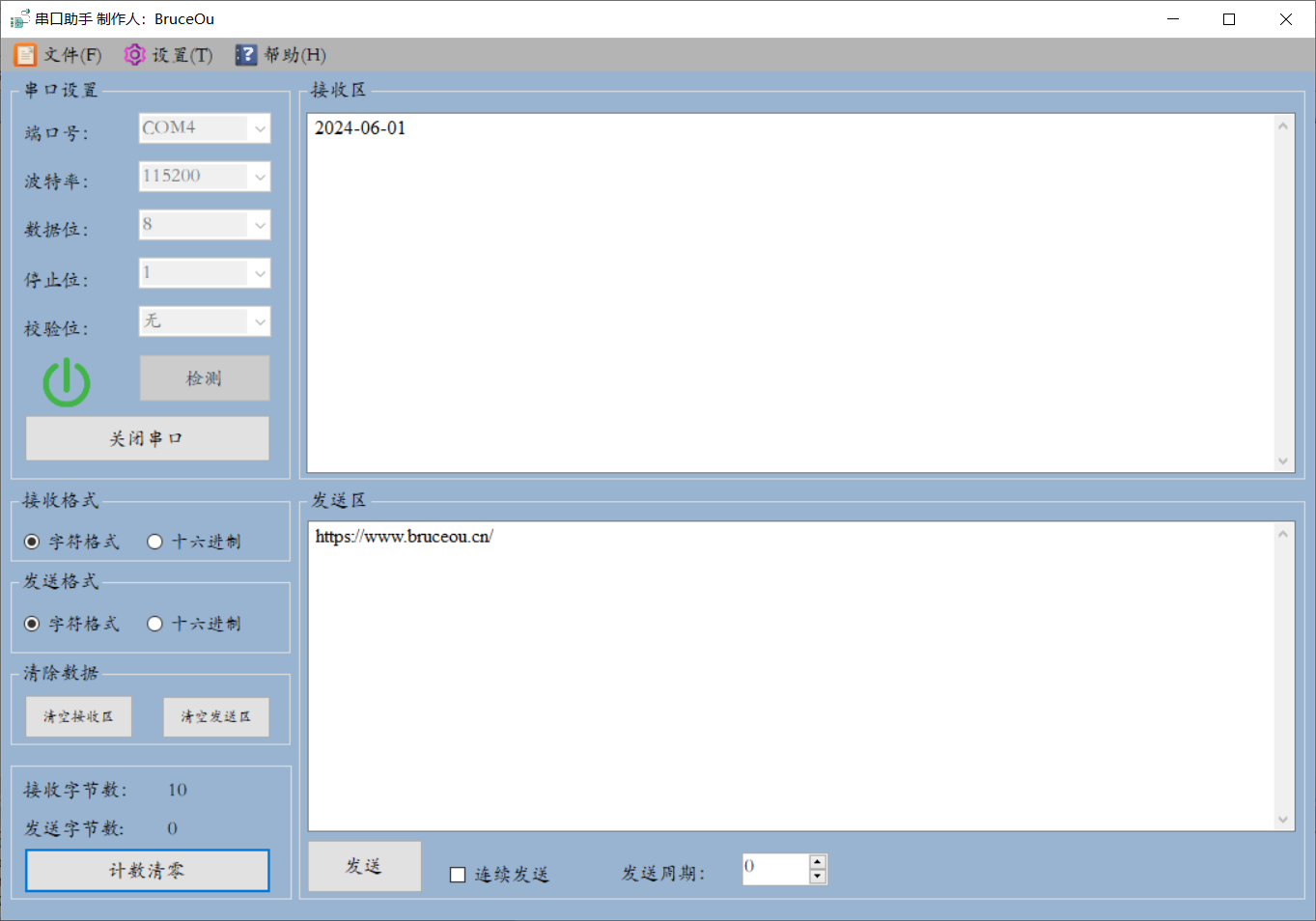Increase the send period with up arrow
This screenshot has height=921, width=1316.
(818, 861)
